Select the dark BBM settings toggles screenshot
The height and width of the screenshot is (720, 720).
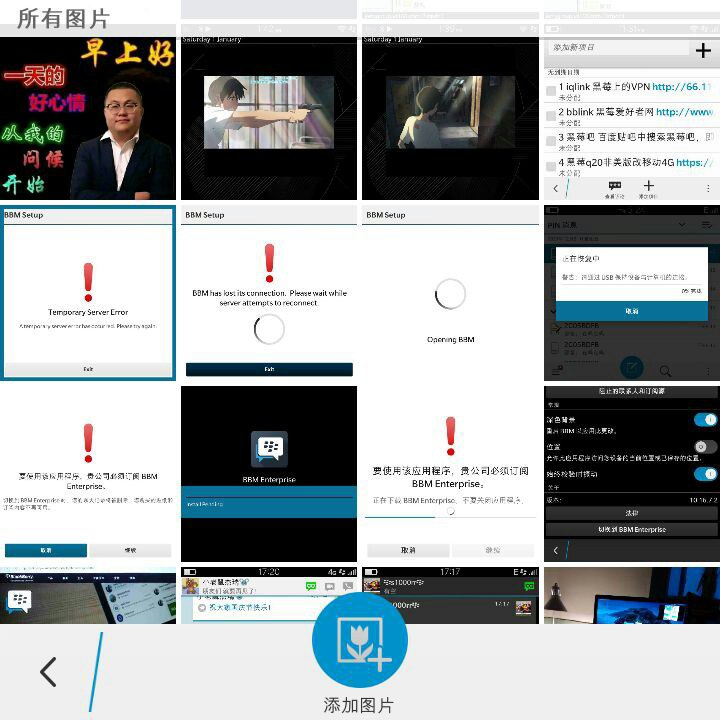632,474
